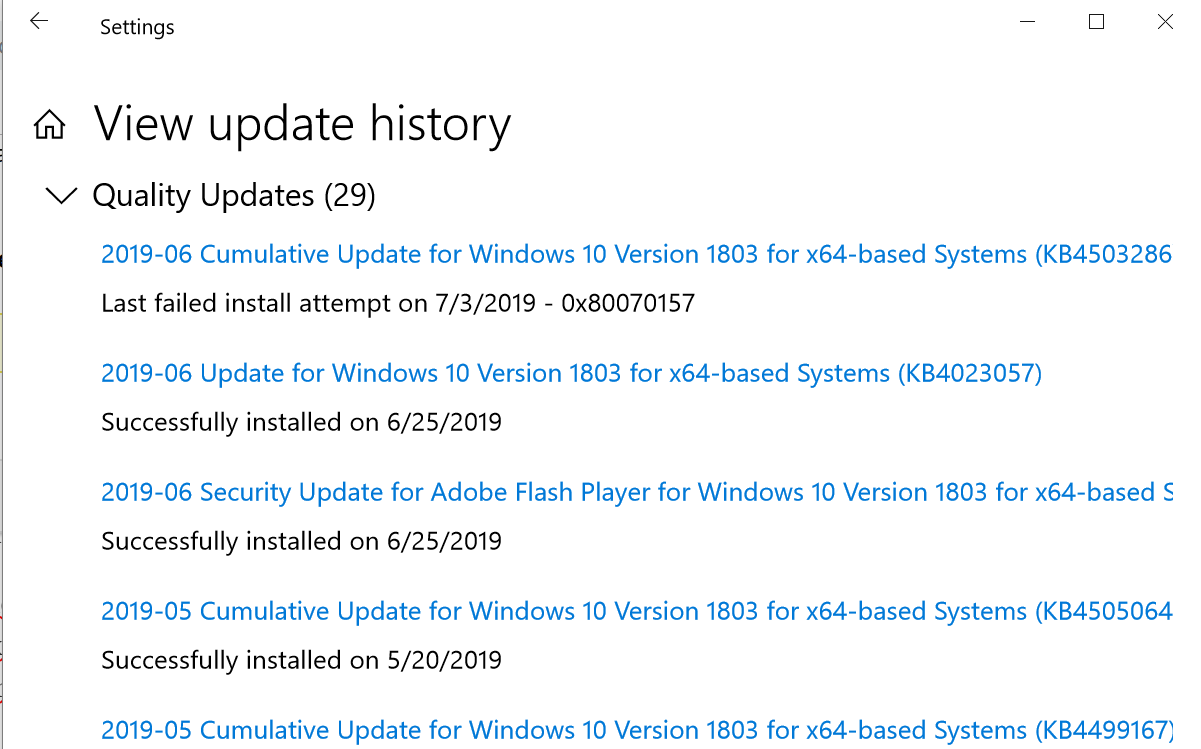Viewport: 1201px width, 749px height.
Task: Maximize the Settings window
Action: [1096, 22]
